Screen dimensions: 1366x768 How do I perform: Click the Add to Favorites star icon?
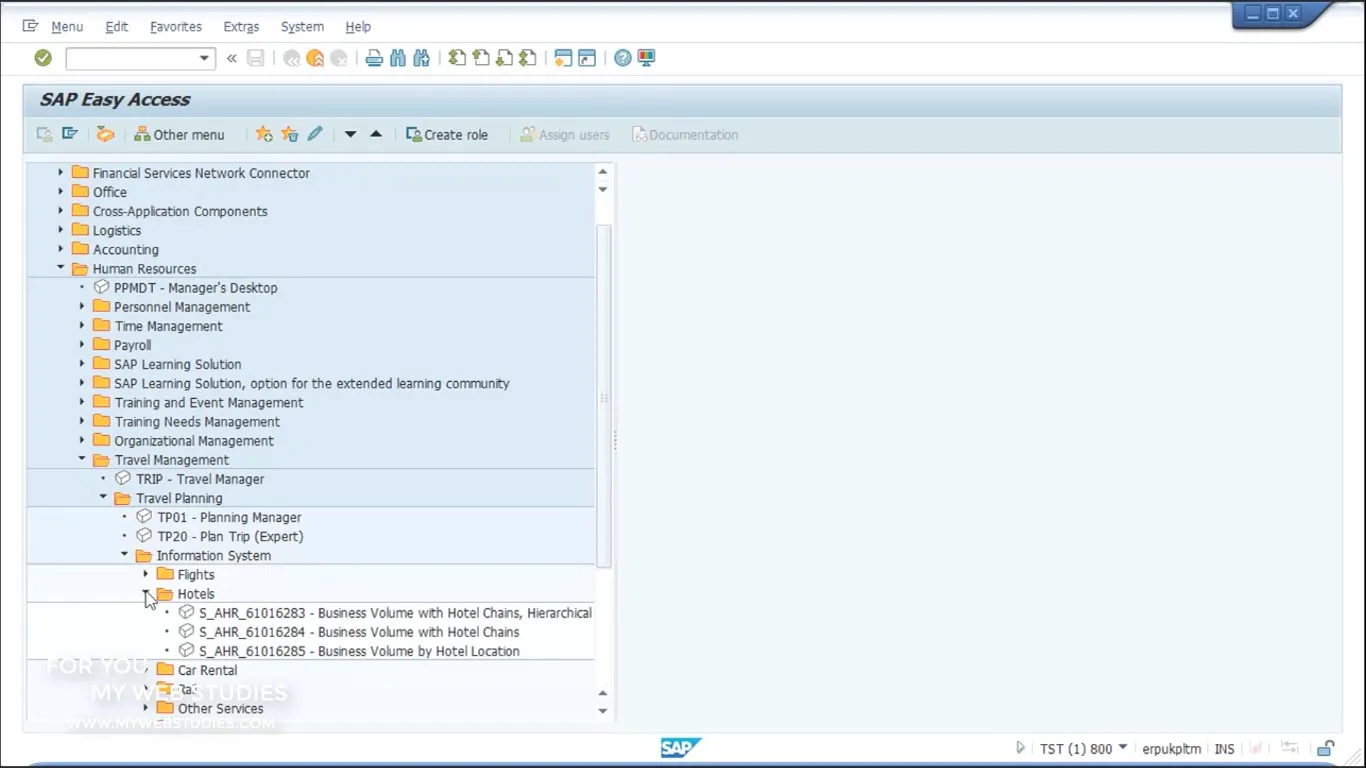click(264, 133)
